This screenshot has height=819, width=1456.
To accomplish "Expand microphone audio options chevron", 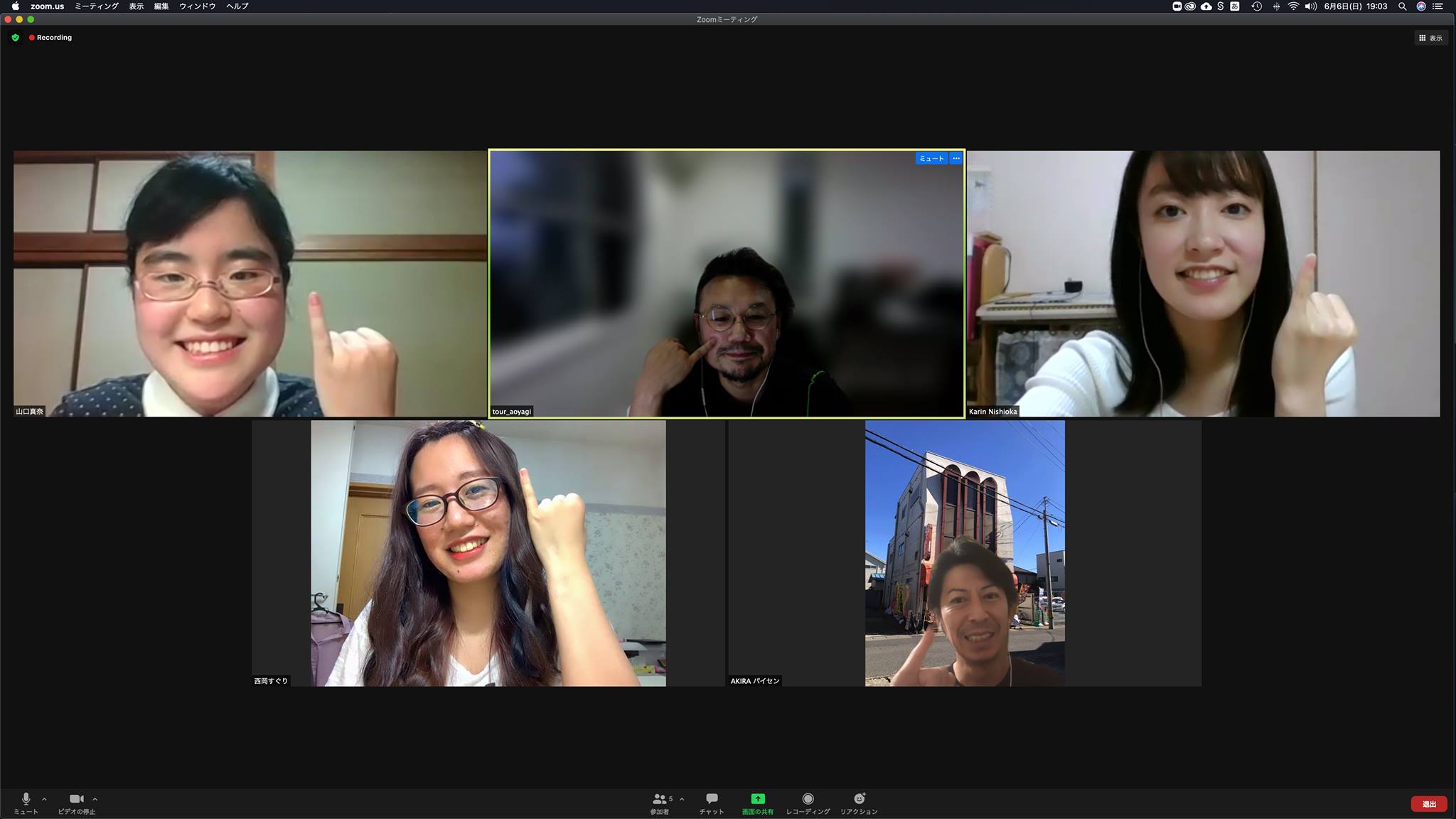I will point(44,799).
